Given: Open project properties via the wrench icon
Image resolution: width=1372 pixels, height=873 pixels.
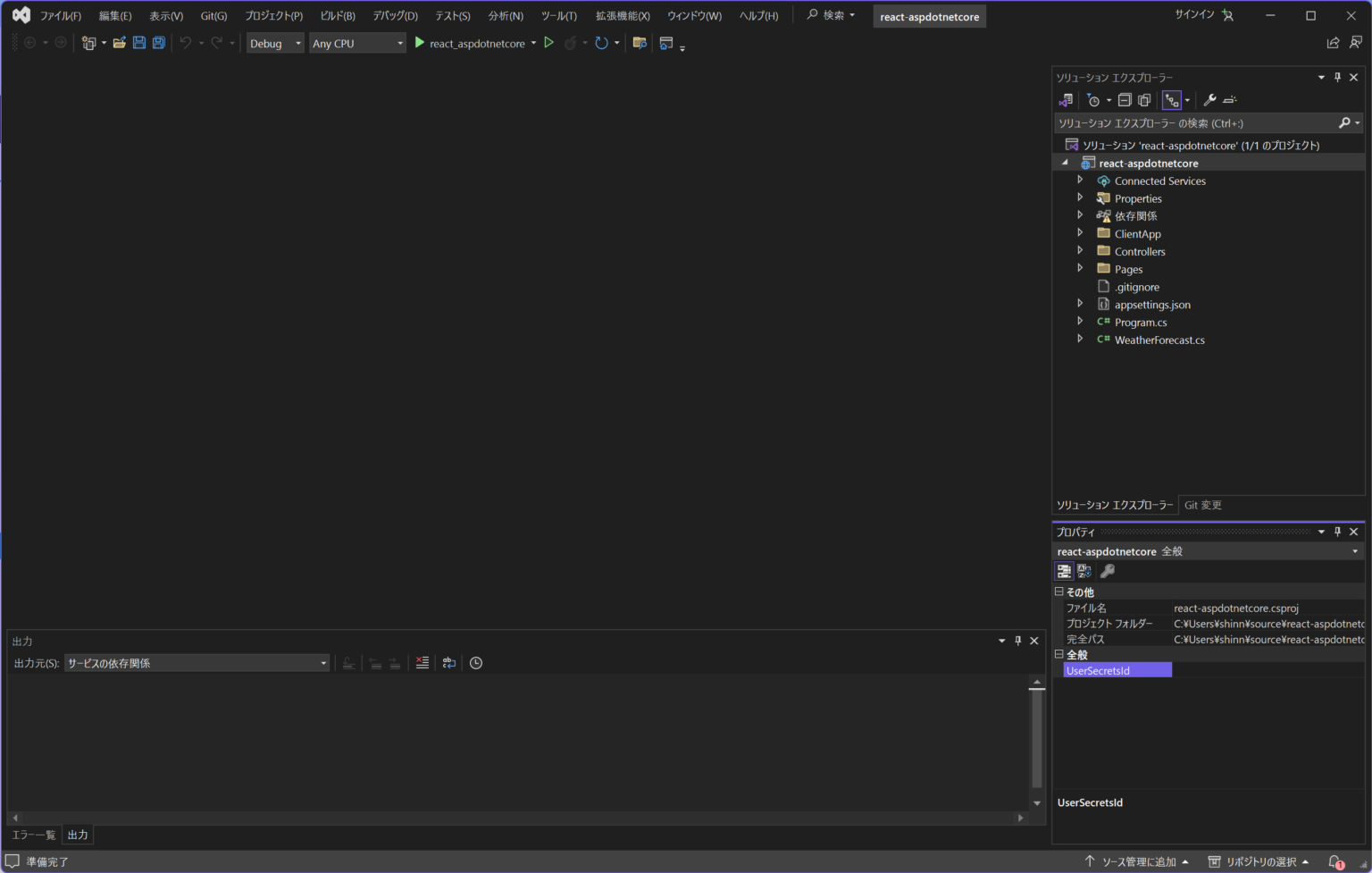Looking at the screenshot, I should tap(1210, 100).
